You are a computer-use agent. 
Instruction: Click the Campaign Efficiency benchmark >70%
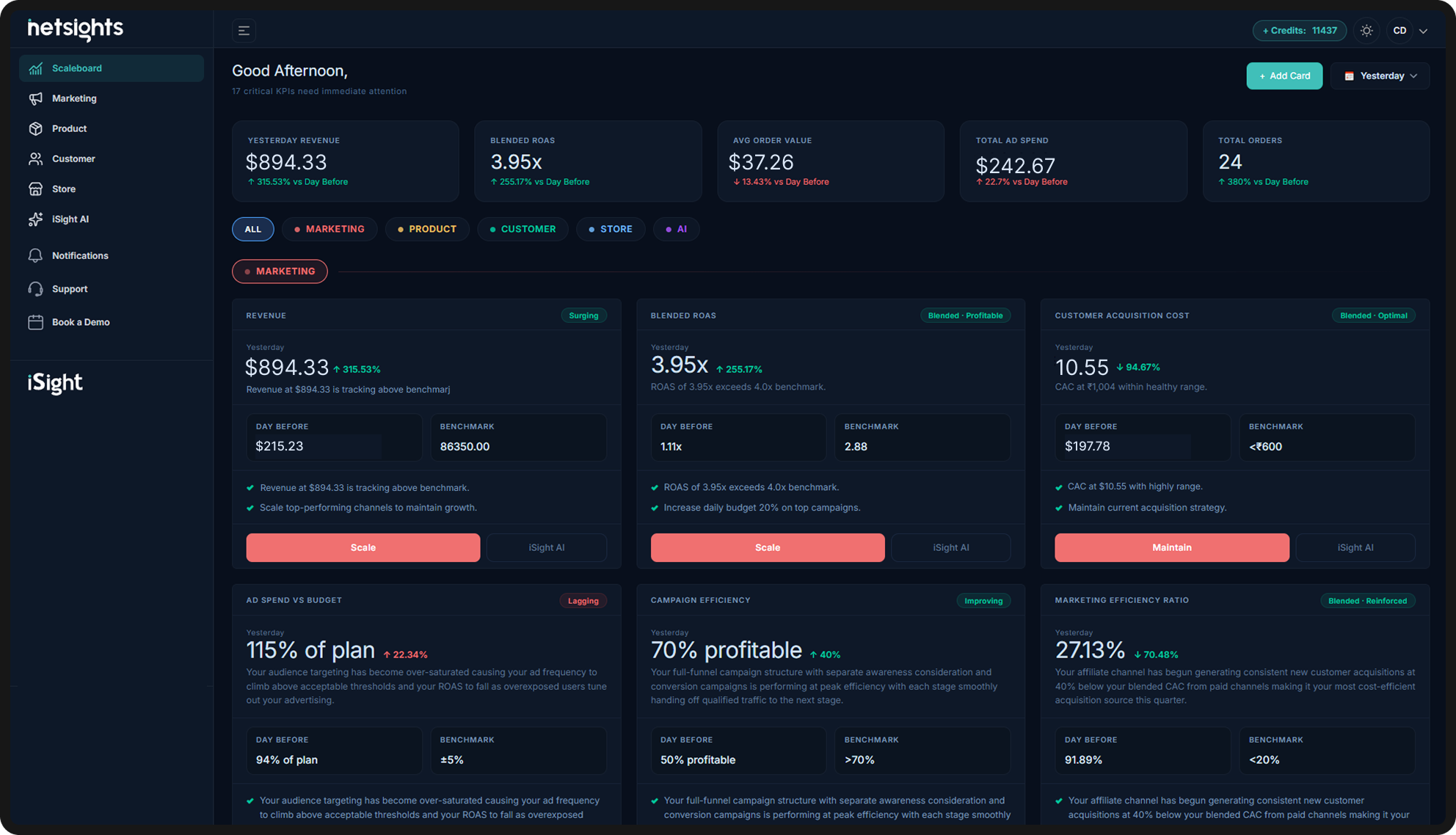tap(859, 759)
